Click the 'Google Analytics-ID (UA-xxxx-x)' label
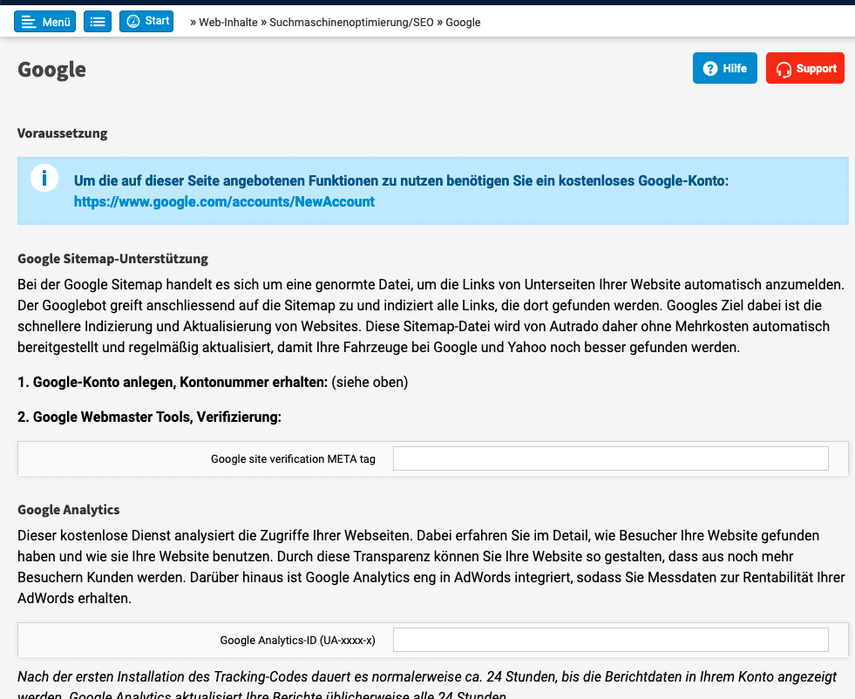 pos(298,640)
